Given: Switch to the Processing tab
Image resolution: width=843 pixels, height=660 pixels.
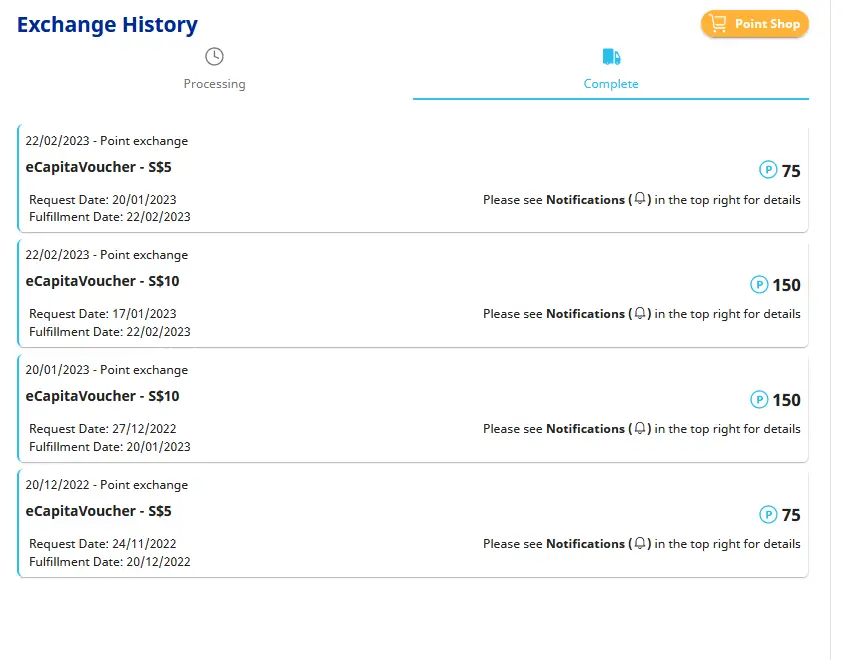Looking at the screenshot, I should (x=215, y=70).
